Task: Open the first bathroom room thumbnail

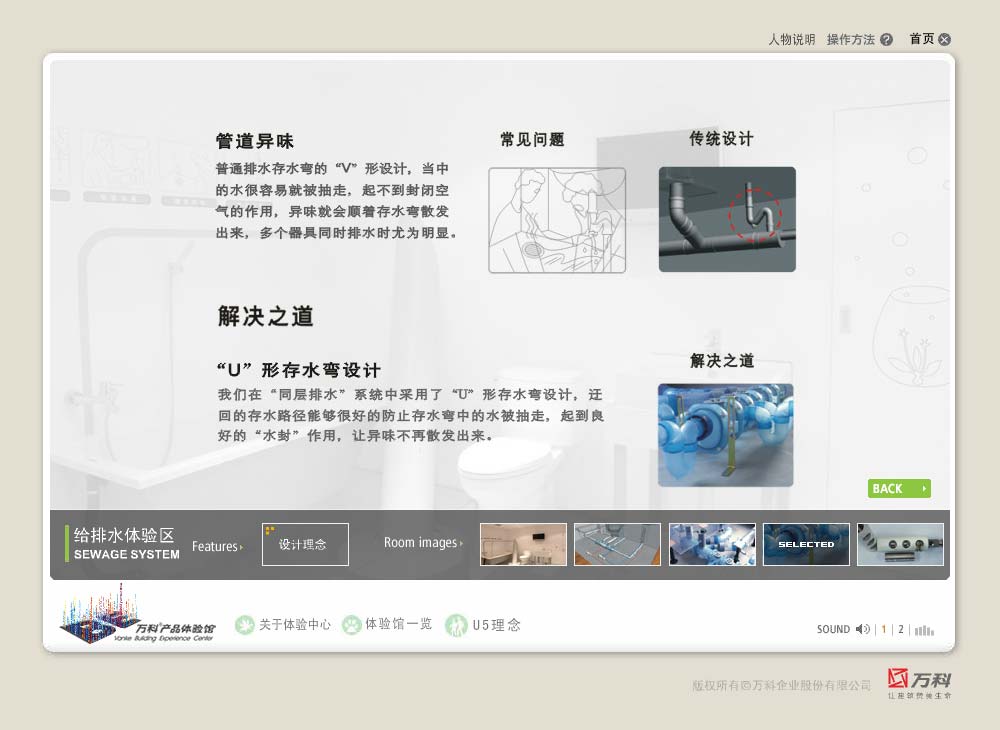Action: pyautogui.click(x=523, y=544)
